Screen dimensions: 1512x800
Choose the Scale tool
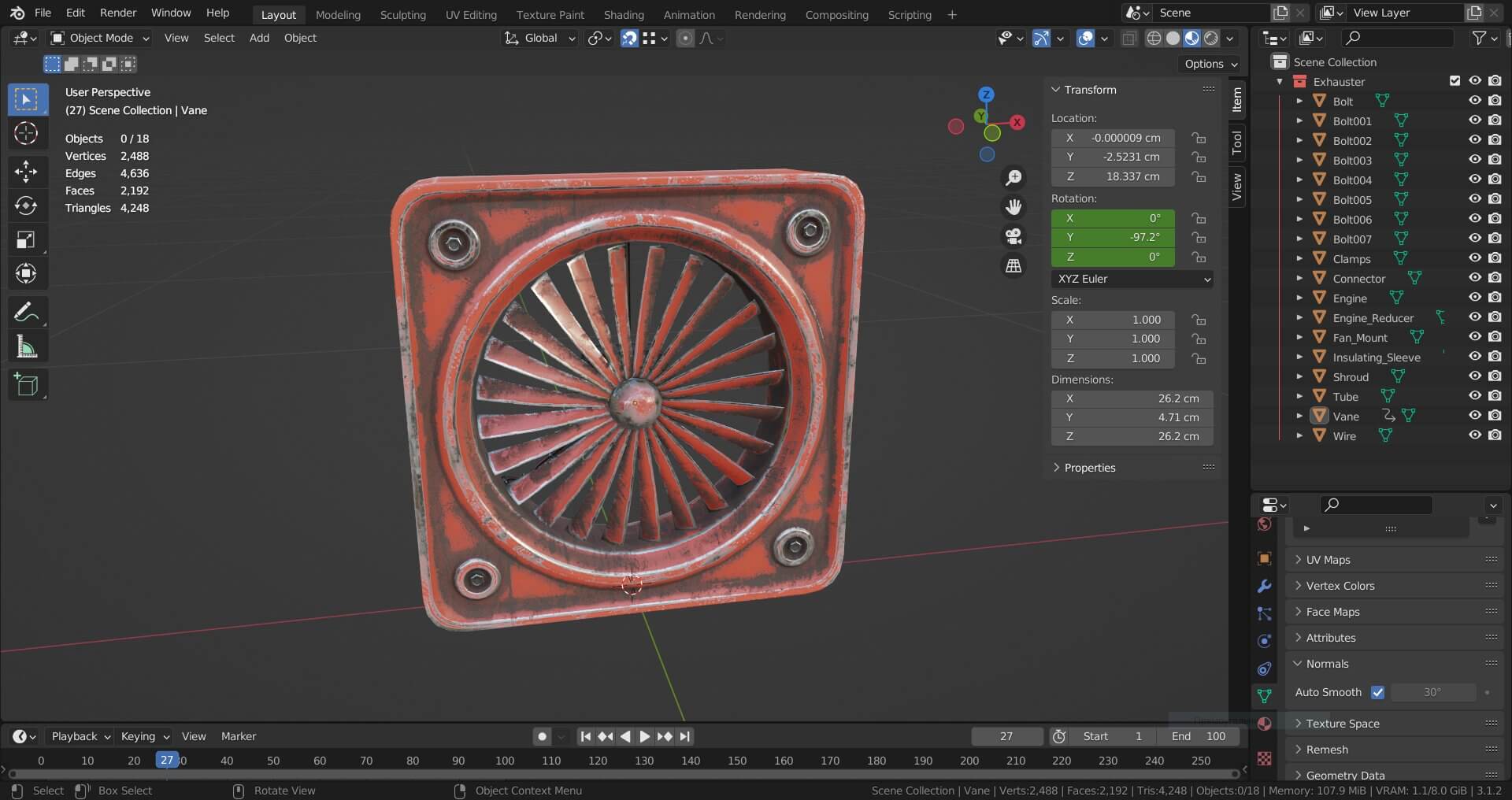(x=26, y=240)
